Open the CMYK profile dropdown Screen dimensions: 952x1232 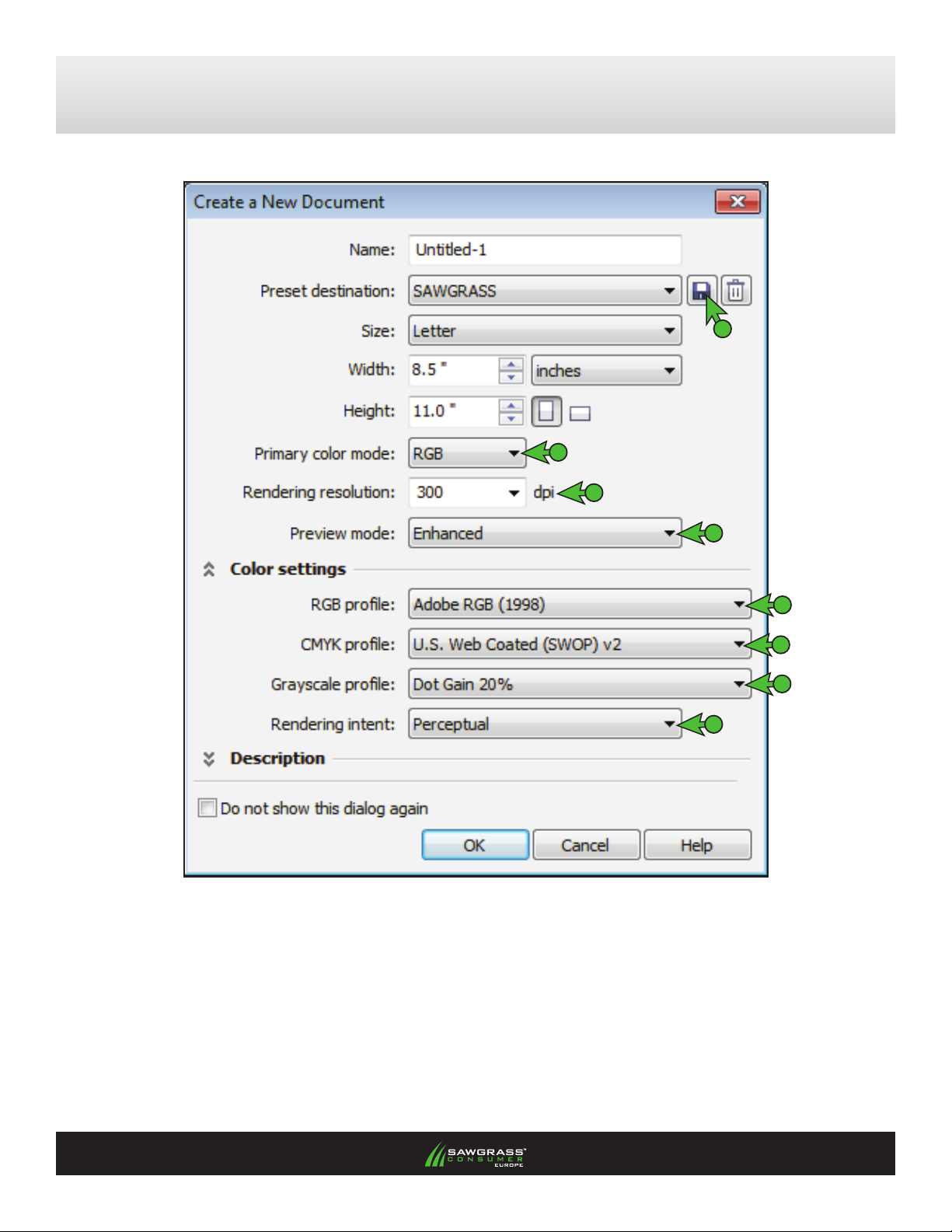580,644
